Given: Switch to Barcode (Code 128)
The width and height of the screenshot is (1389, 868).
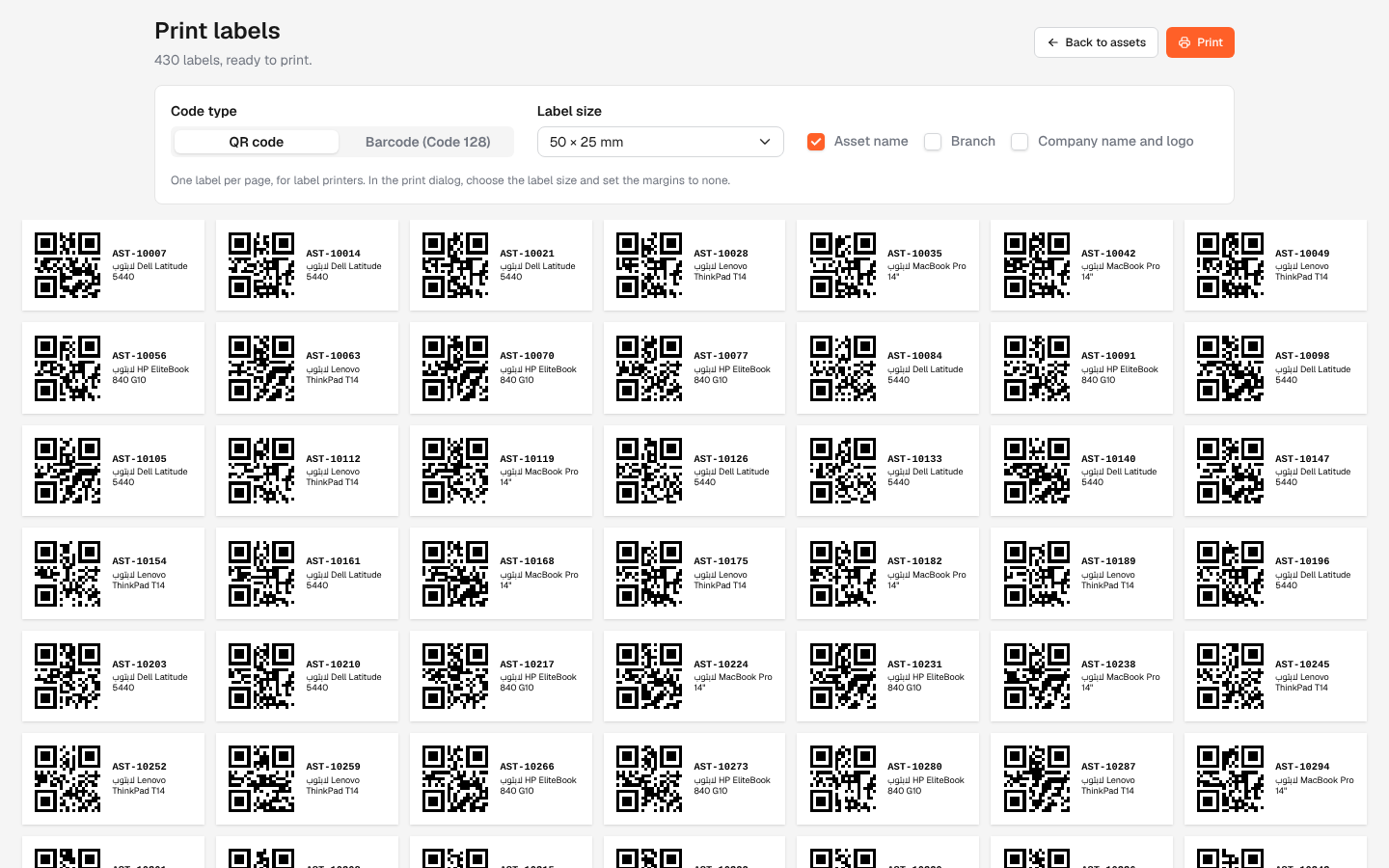Looking at the screenshot, I should point(427,142).
